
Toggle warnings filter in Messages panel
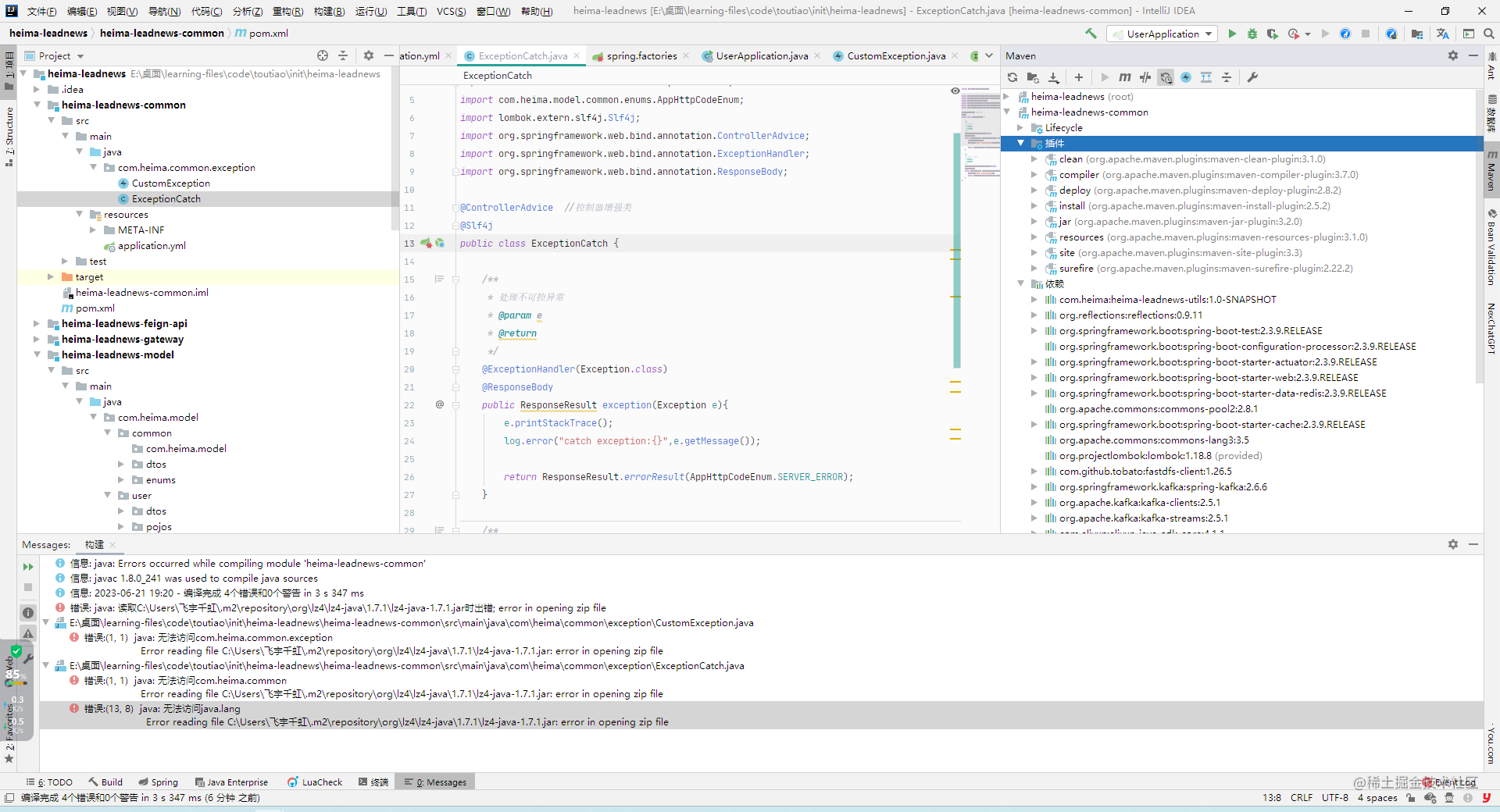[28, 634]
